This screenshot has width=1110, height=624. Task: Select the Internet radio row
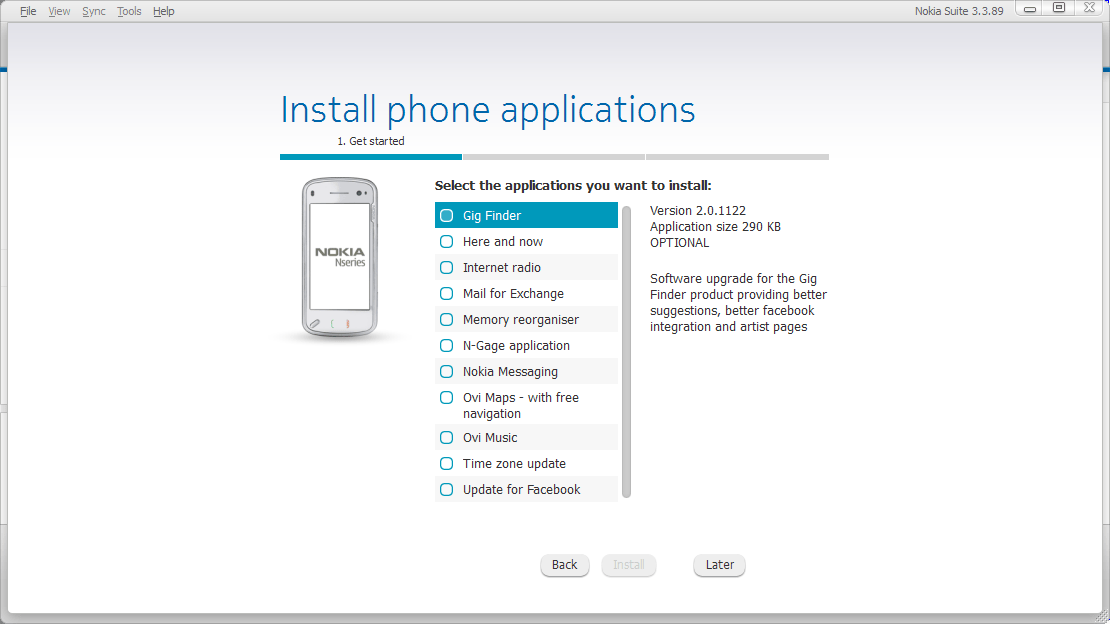[526, 268]
